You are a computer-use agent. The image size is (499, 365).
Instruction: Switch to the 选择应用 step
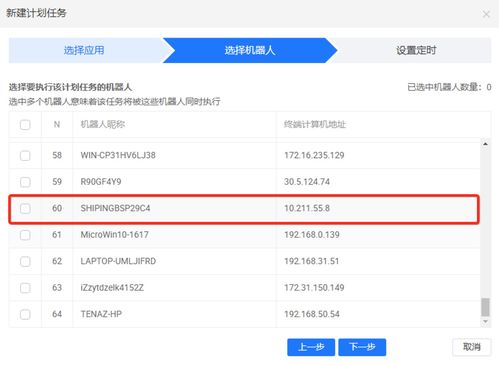point(84,50)
